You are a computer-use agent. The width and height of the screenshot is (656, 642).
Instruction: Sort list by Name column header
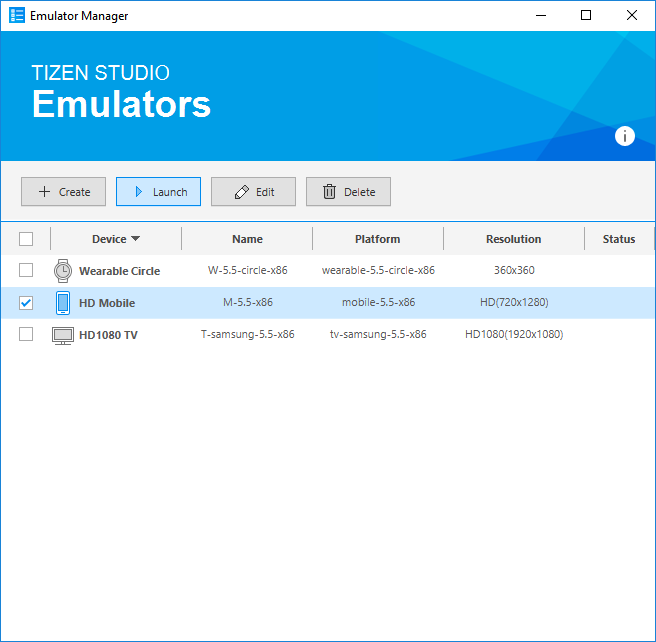247,239
